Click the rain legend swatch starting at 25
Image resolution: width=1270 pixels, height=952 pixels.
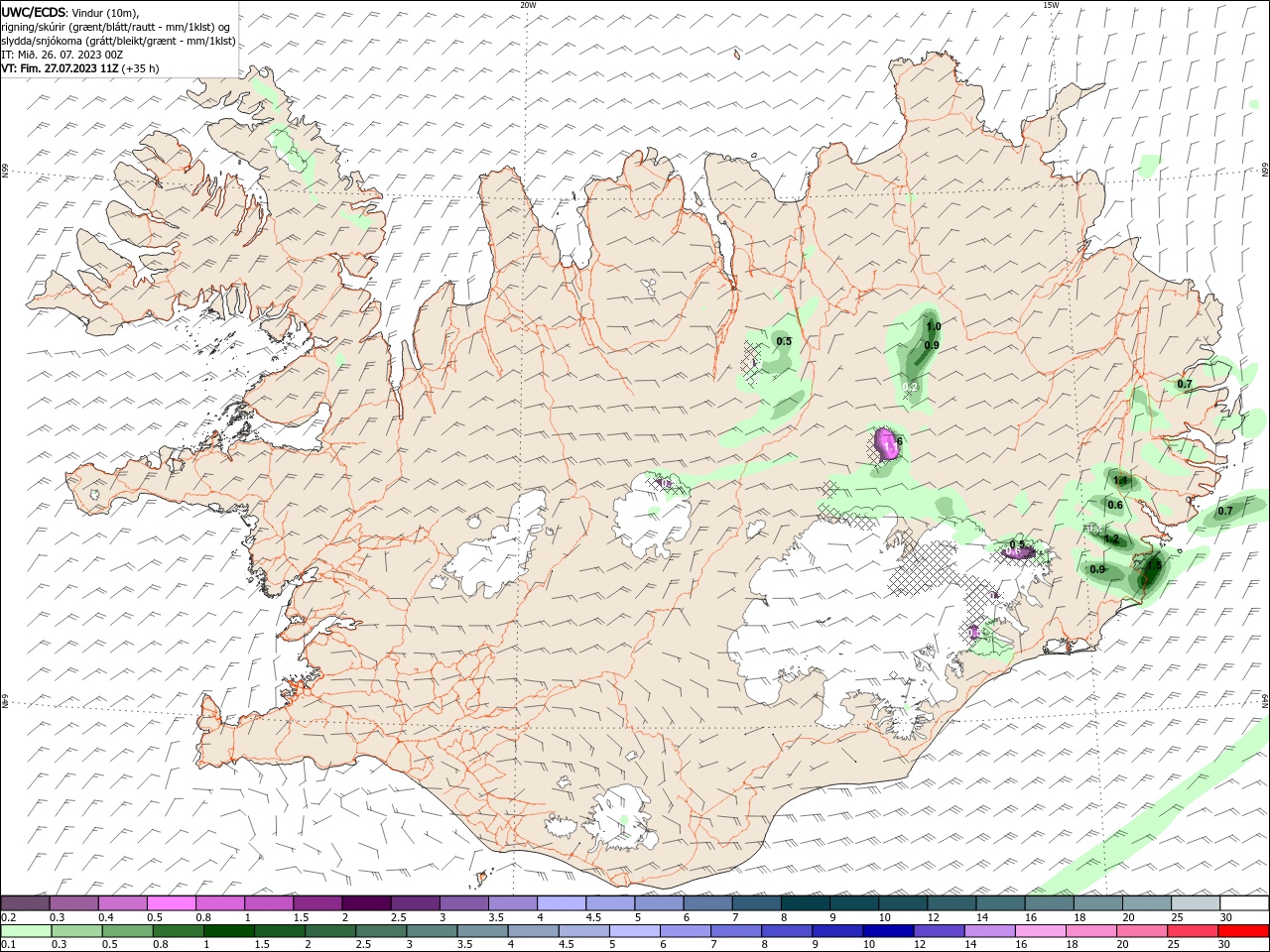pos(1192,930)
